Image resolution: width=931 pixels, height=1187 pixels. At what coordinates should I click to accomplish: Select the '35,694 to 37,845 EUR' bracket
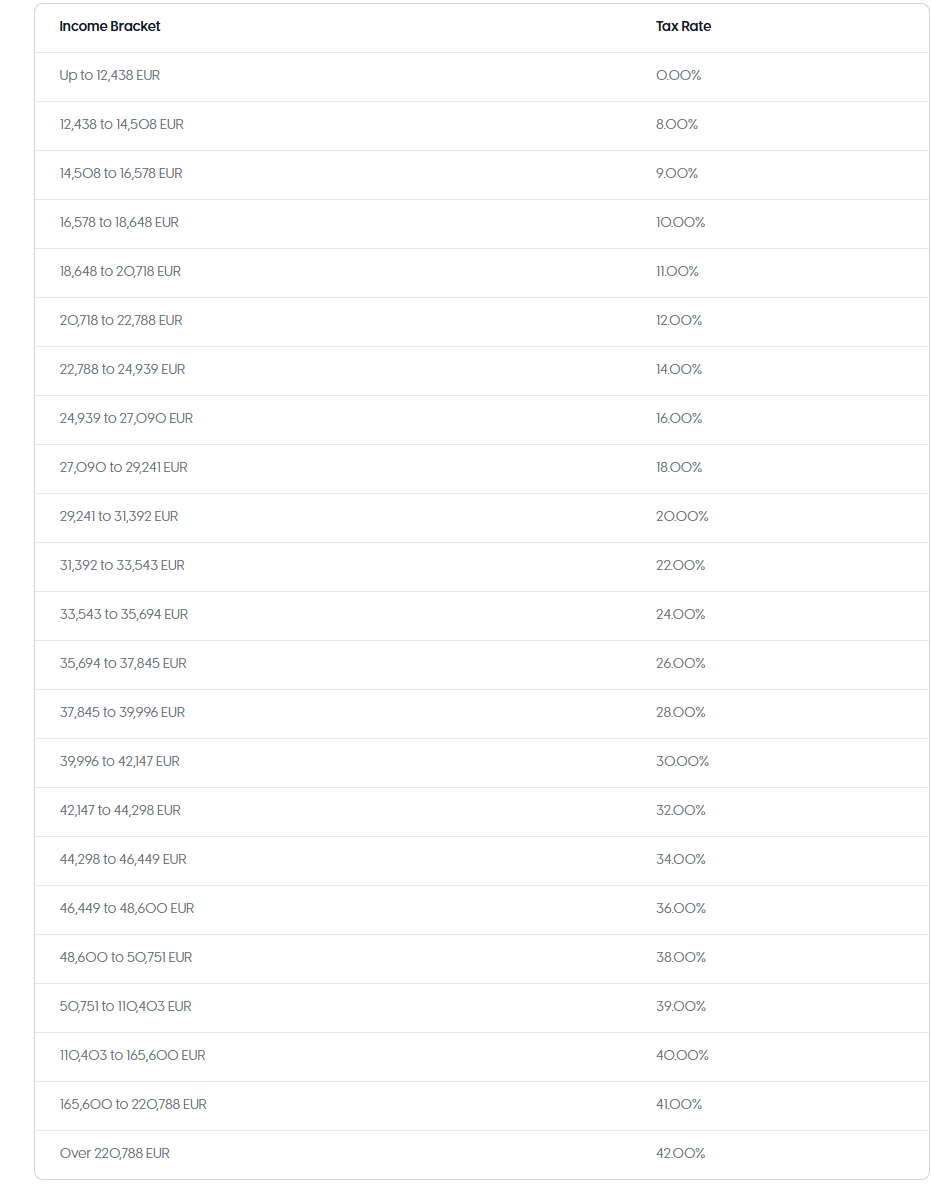(x=123, y=663)
